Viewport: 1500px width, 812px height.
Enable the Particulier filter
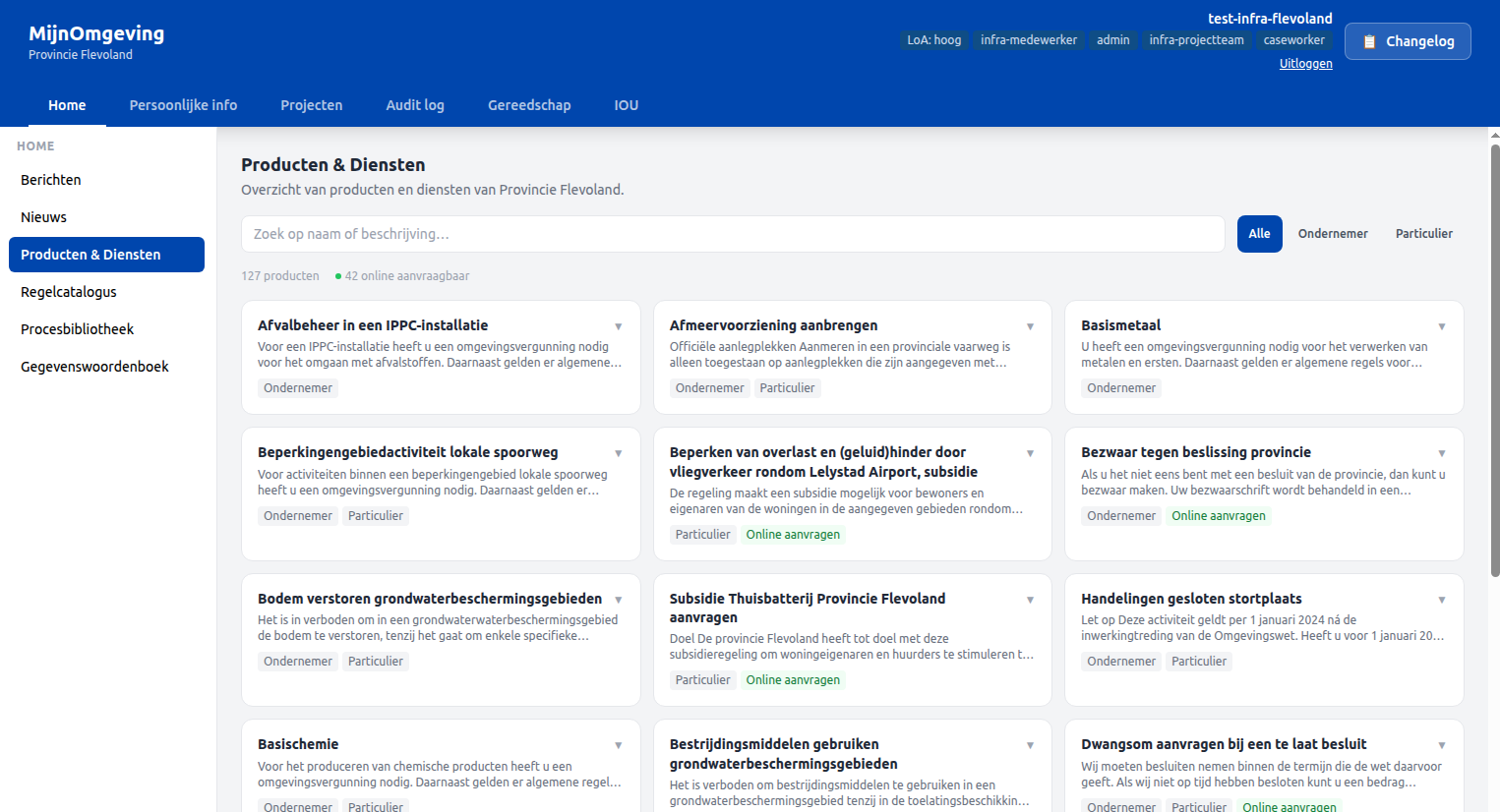click(x=1423, y=233)
